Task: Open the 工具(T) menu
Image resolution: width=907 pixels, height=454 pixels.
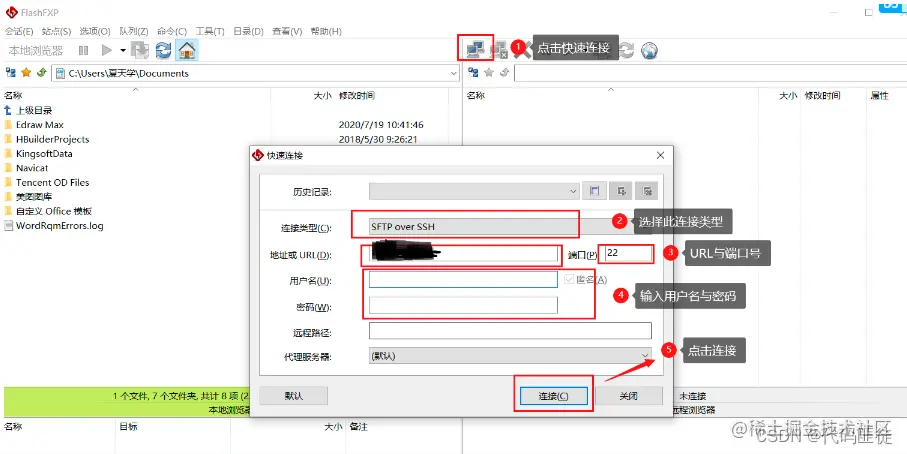Action: (x=210, y=31)
